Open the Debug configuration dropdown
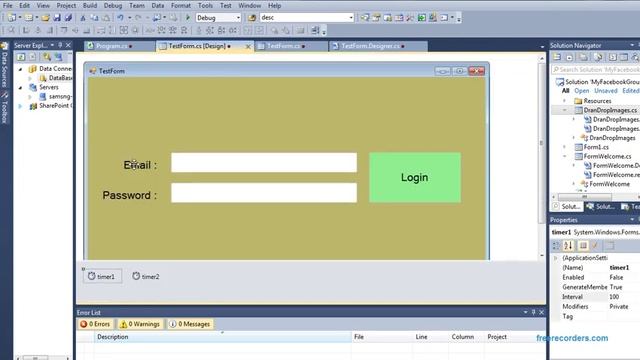 pos(238,18)
